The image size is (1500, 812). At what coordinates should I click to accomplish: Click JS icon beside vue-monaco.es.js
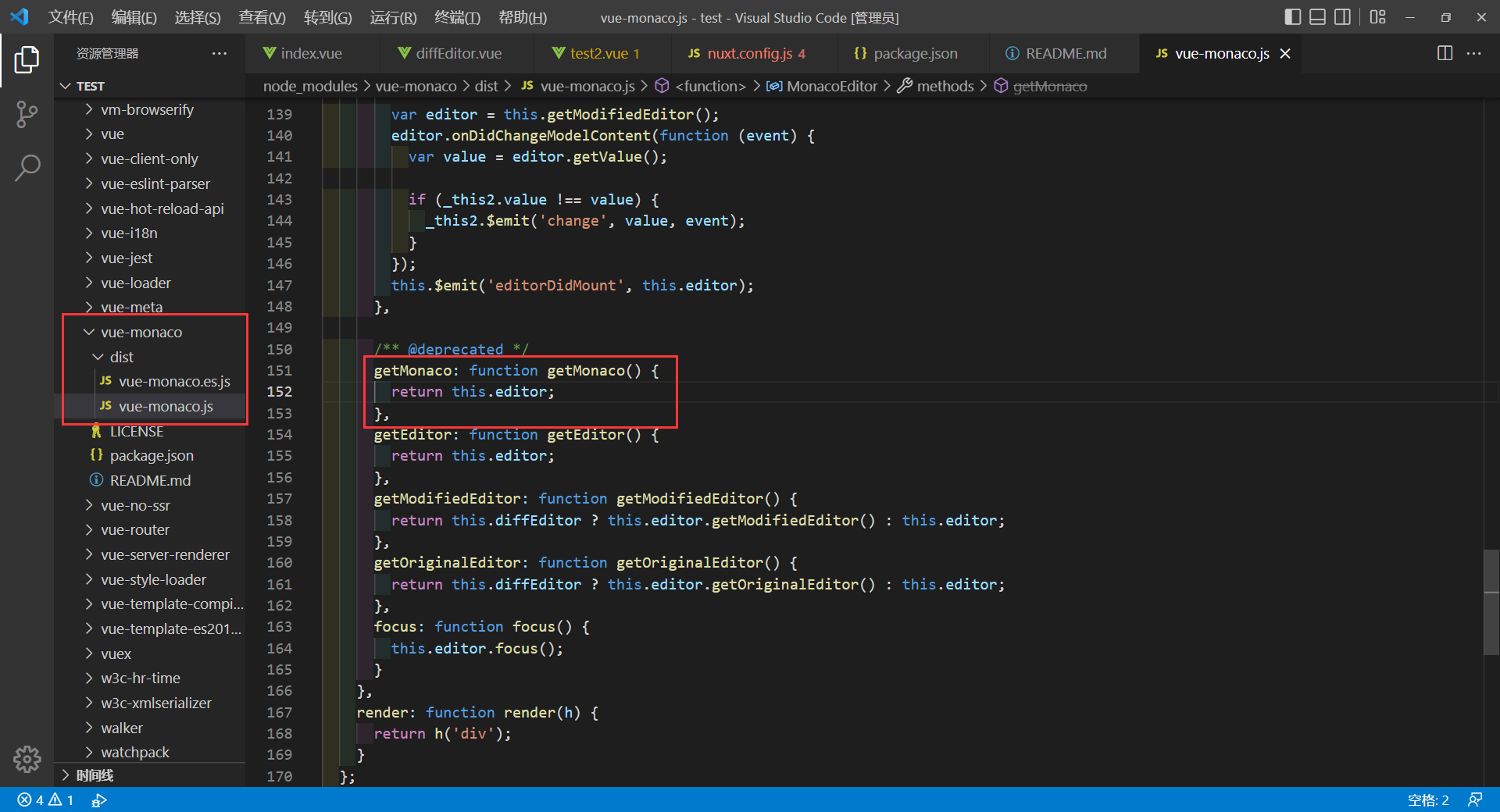(105, 381)
